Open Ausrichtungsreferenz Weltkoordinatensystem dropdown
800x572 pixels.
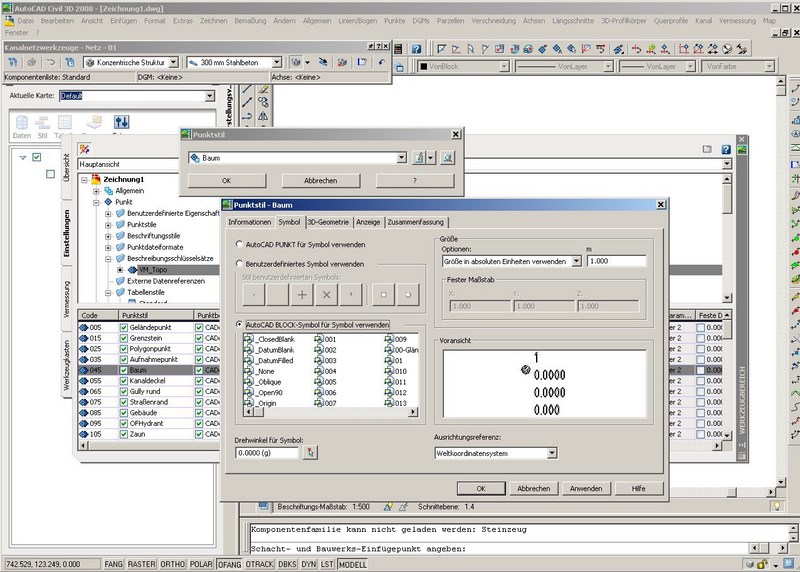552,453
